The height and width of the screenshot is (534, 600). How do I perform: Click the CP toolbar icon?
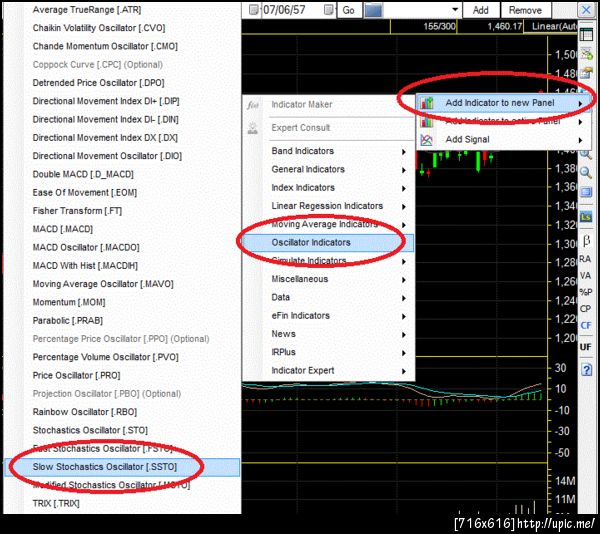585,309
